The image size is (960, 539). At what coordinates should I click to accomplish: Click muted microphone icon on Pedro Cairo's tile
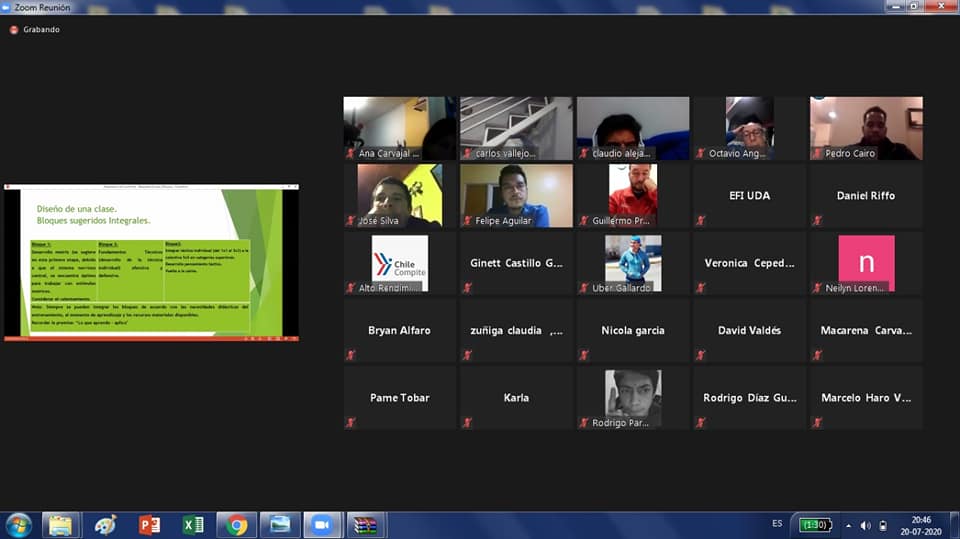(x=817, y=153)
